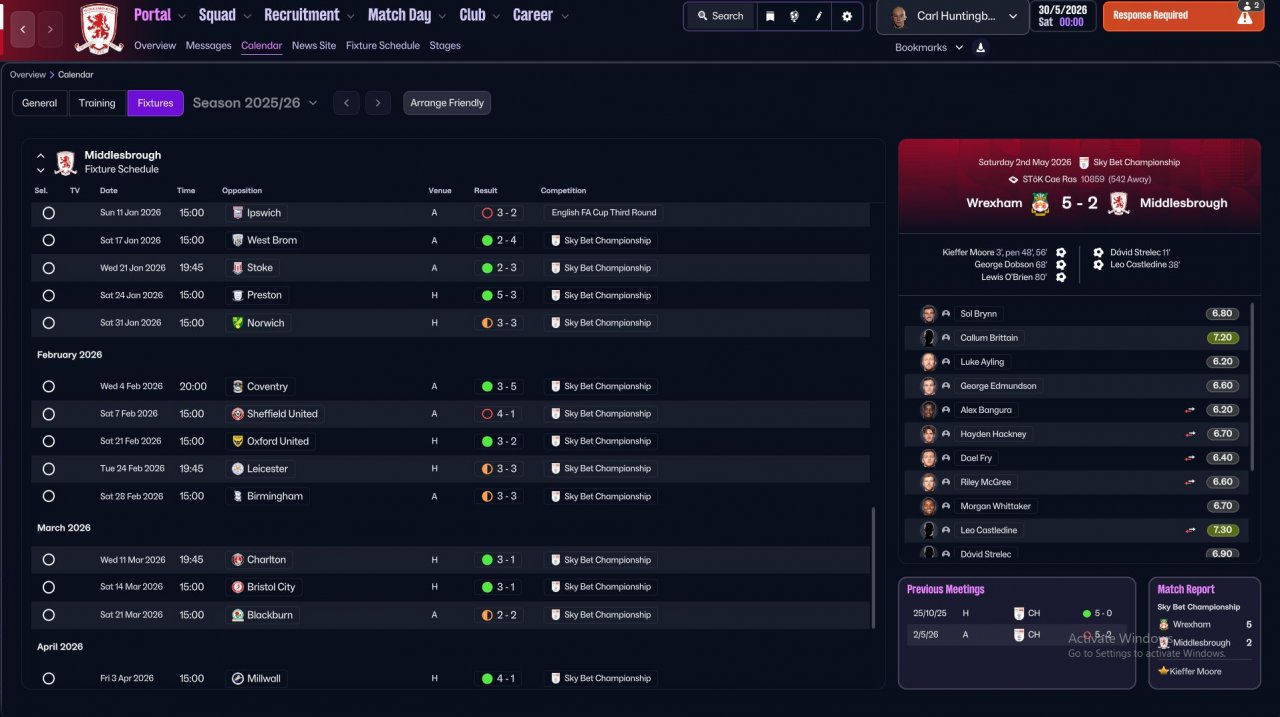Click Overview breadcrumb link
Viewport: 1280px width, 717px height.
(x=28, y=75)
